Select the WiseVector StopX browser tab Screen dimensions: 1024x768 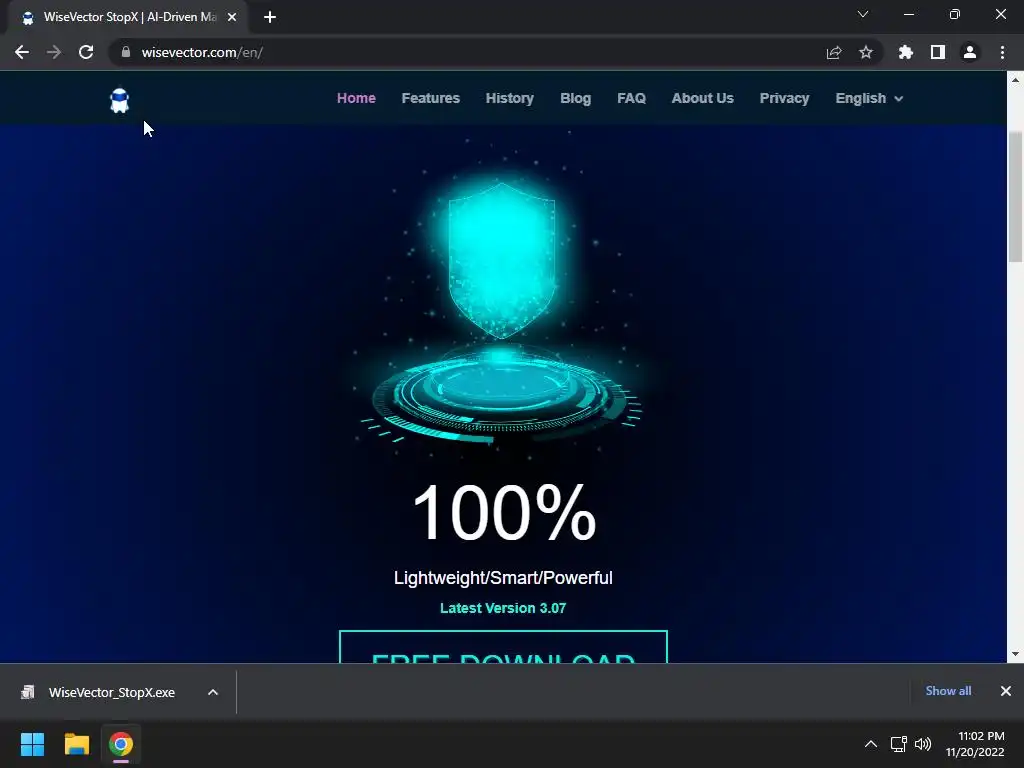pos(127,18)
